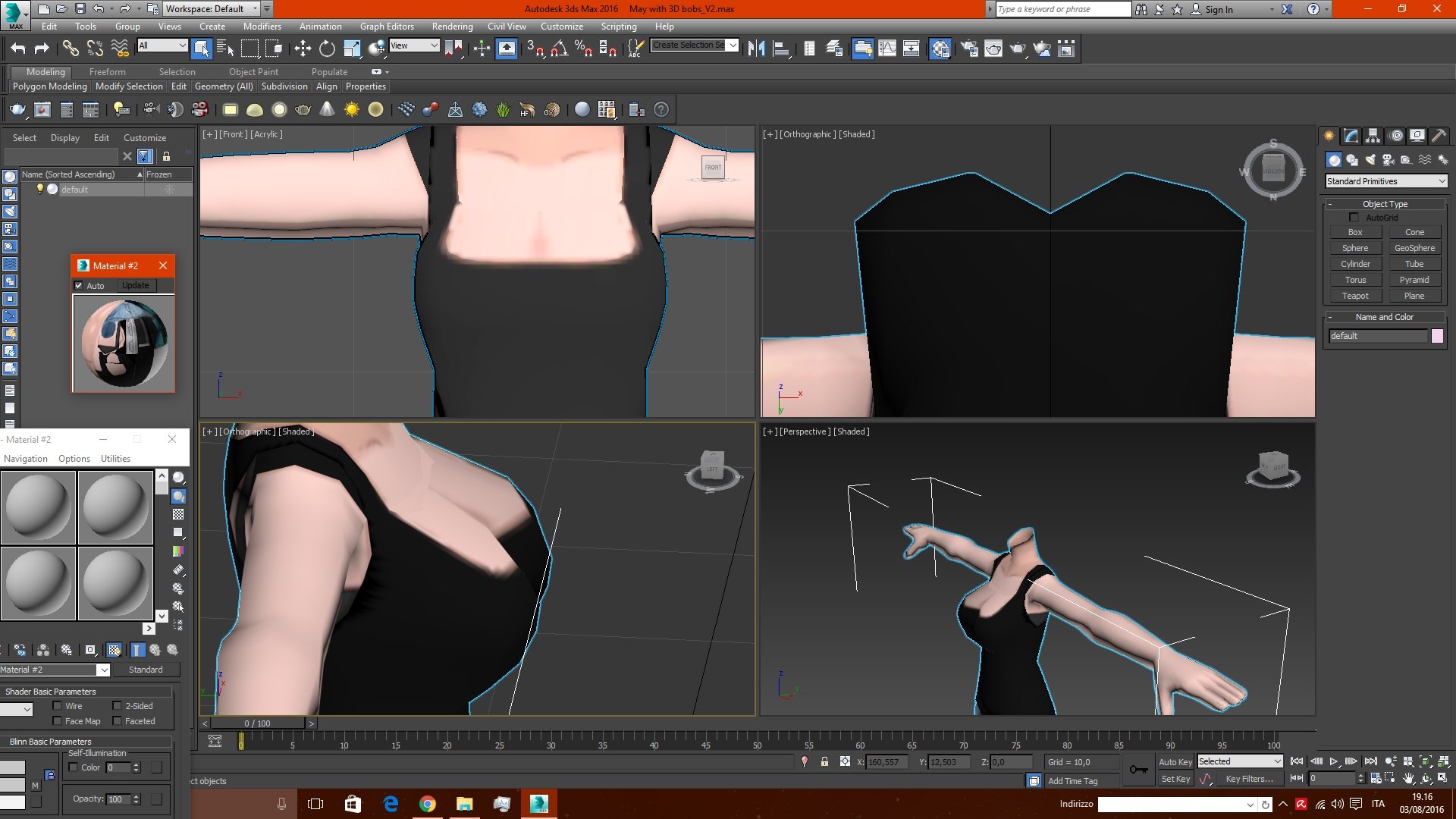
Task: Open the Graph Editors menu
Action: coord(387,27)
